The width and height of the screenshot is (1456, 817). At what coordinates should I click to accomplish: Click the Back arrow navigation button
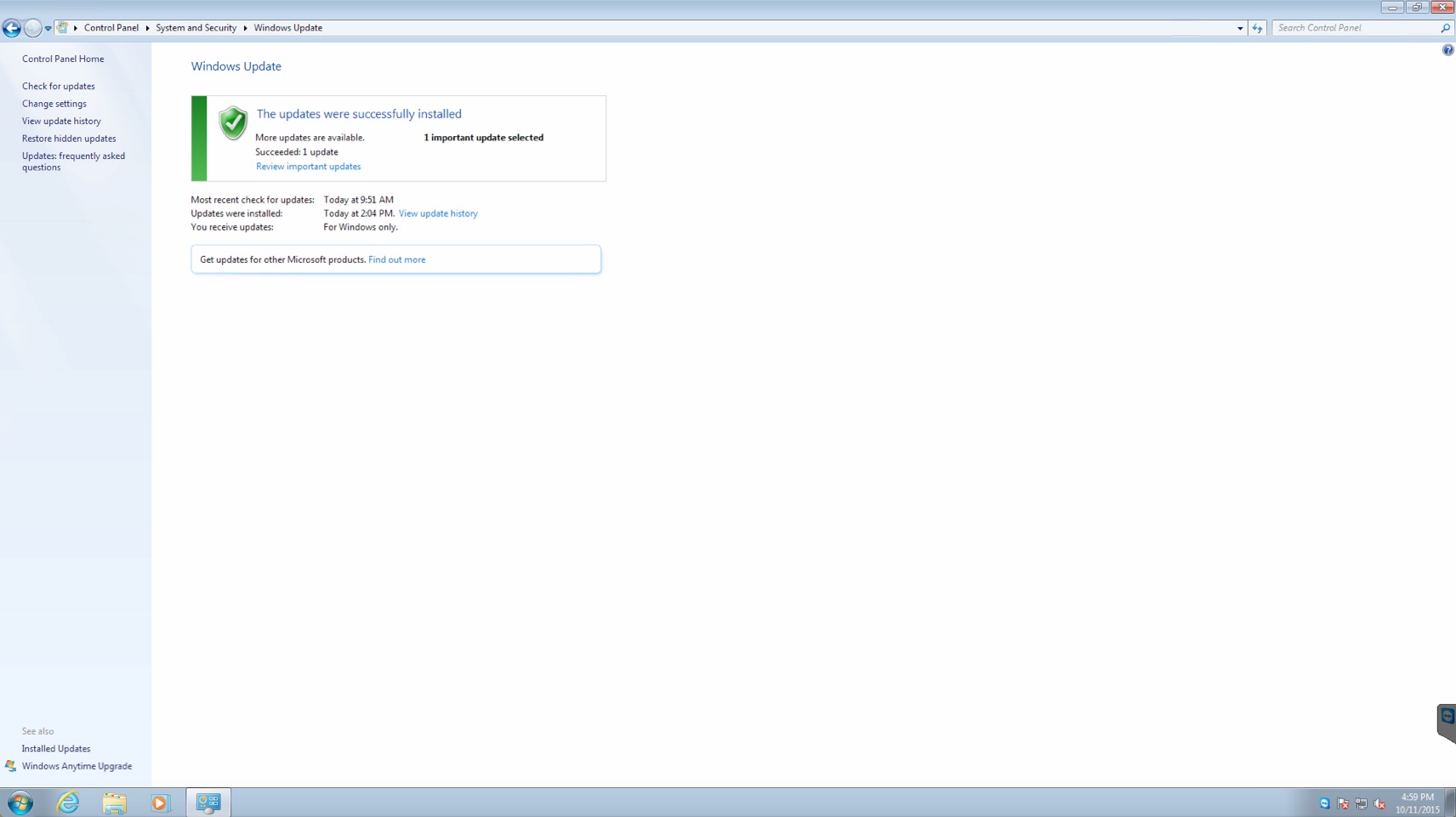click(12, 28)
